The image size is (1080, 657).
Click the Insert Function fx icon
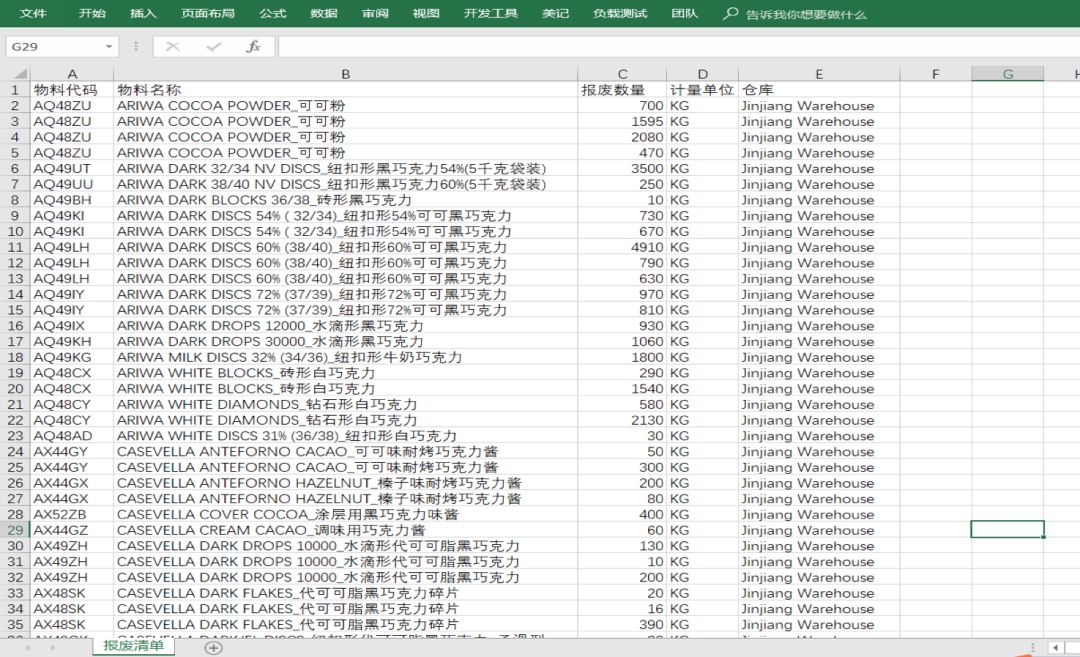(253, 47)
